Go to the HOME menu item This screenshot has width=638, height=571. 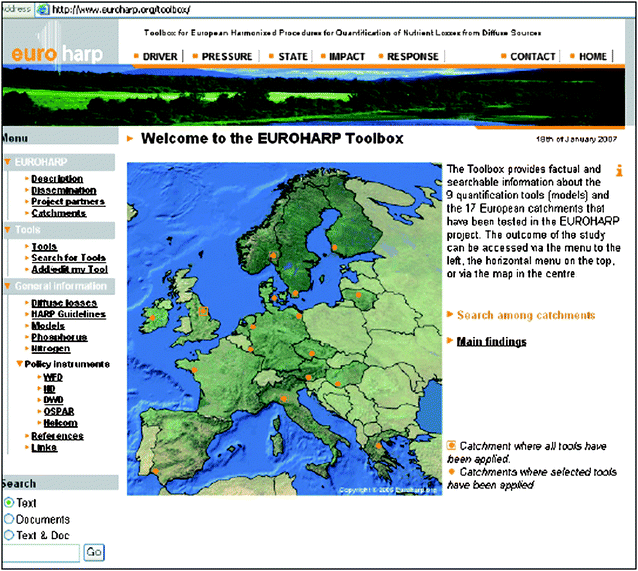pos(593,57)
